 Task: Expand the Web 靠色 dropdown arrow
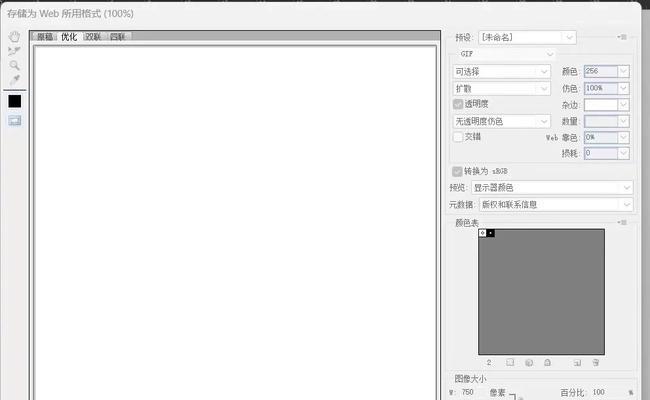pos(623,137)
